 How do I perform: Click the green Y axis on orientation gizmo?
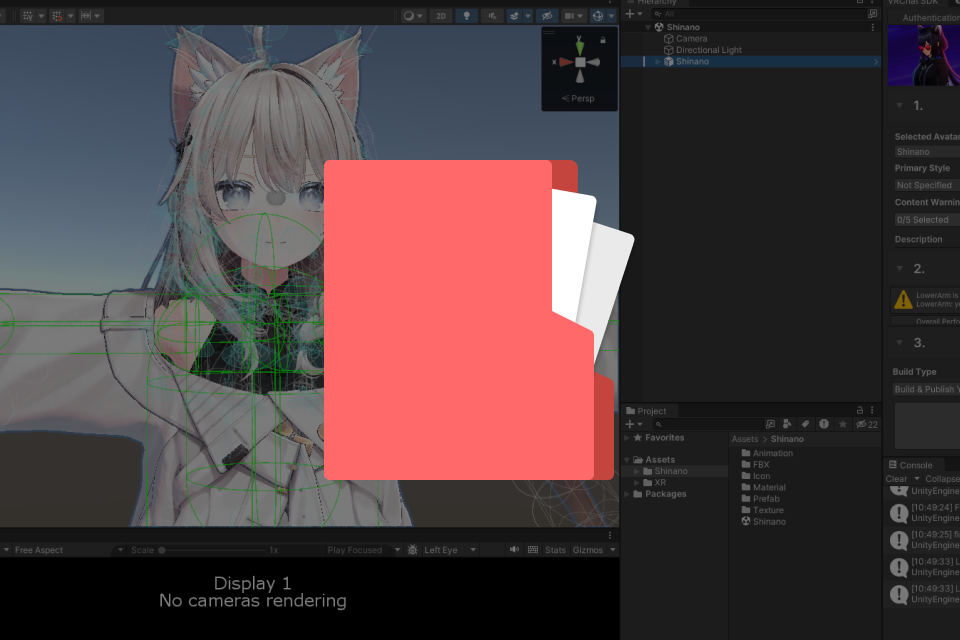(579, 47)
